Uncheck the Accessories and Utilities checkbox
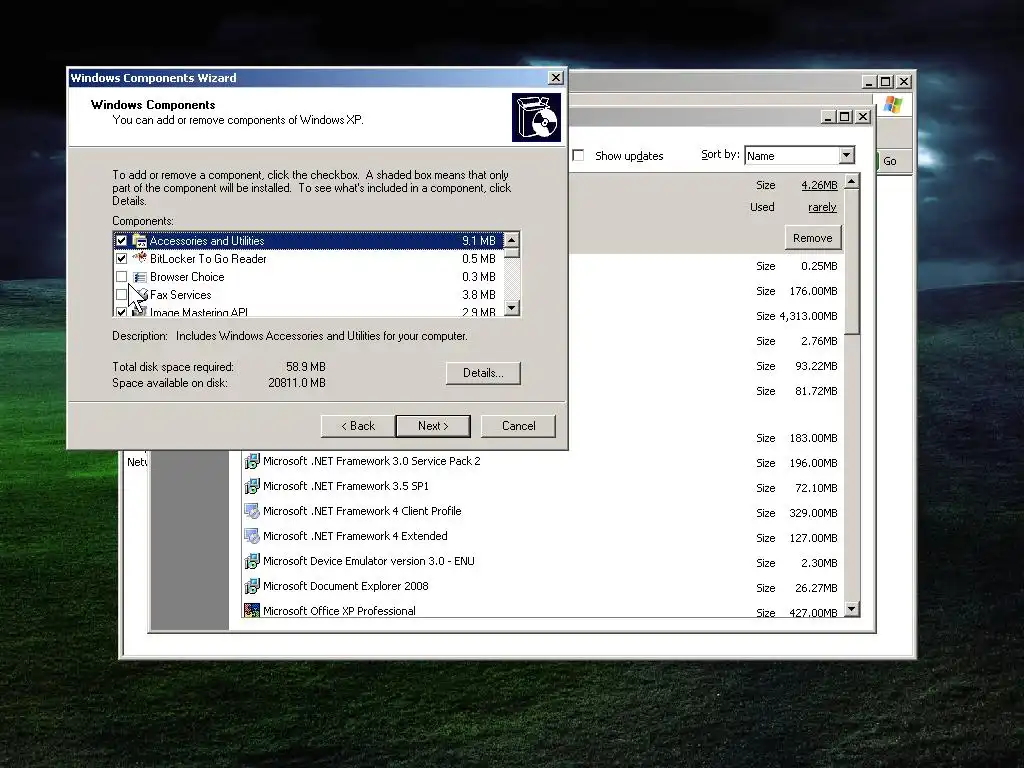The image size is (1024, 768). click(121, 240)
